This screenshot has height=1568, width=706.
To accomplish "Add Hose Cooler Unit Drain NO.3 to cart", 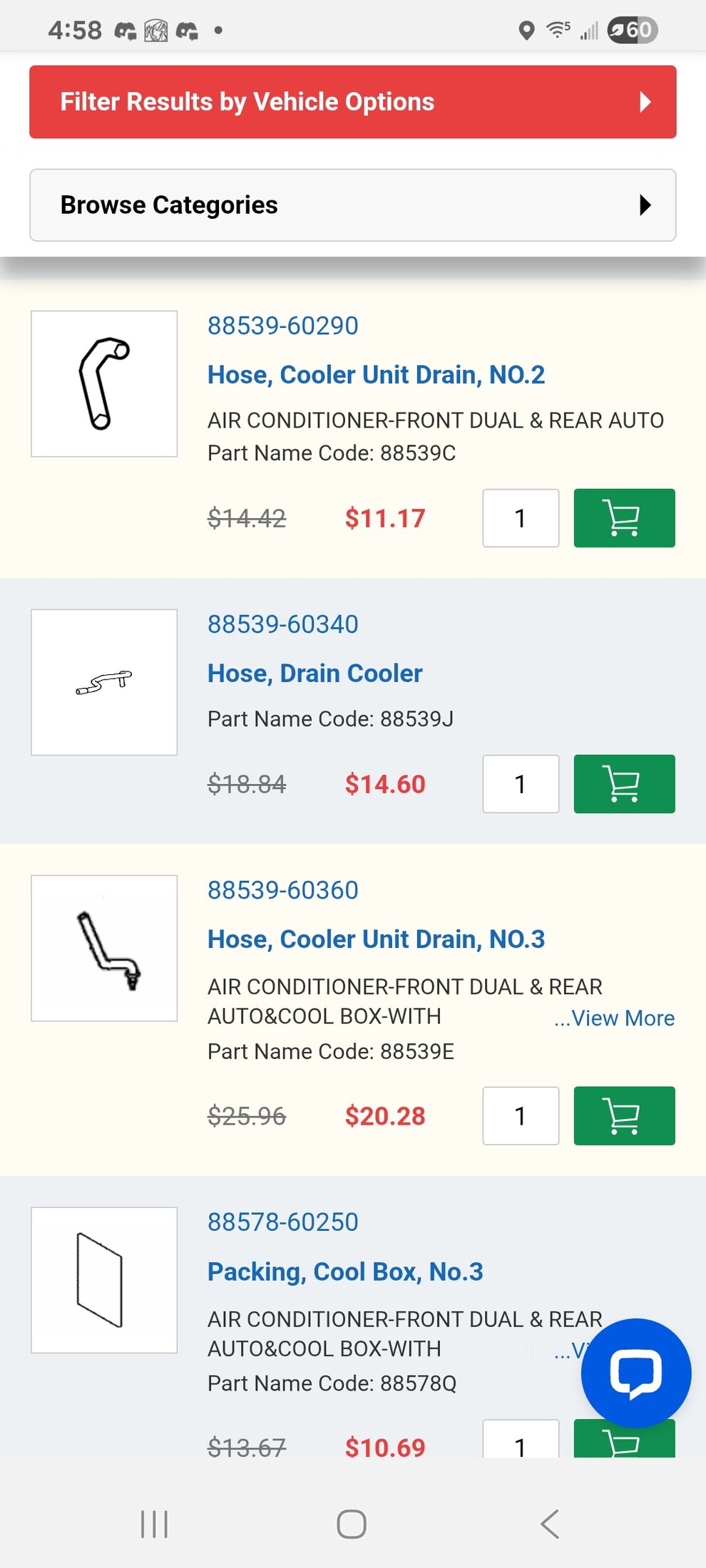I will click(624, 1116).
